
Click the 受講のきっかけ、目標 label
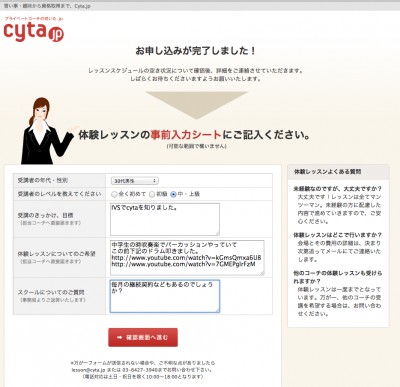pos(45,215)
